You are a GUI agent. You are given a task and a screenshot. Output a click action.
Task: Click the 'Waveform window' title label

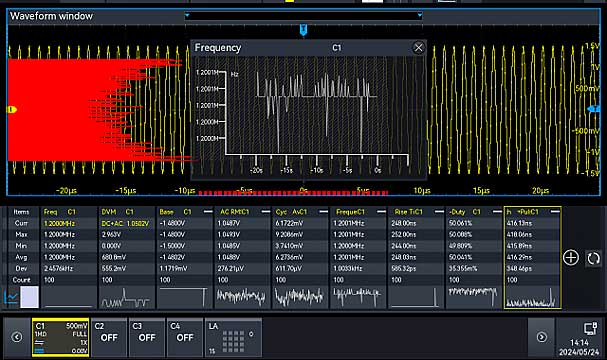(x=51, y=16)
